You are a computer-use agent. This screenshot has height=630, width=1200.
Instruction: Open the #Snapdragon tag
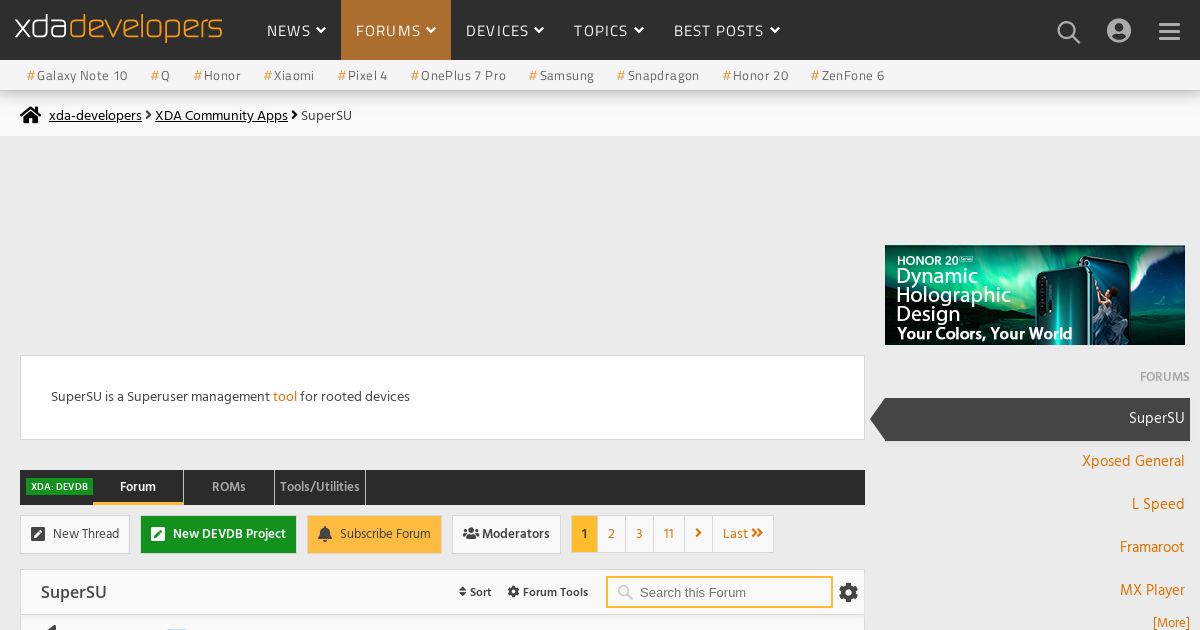[x=658, y=76]
